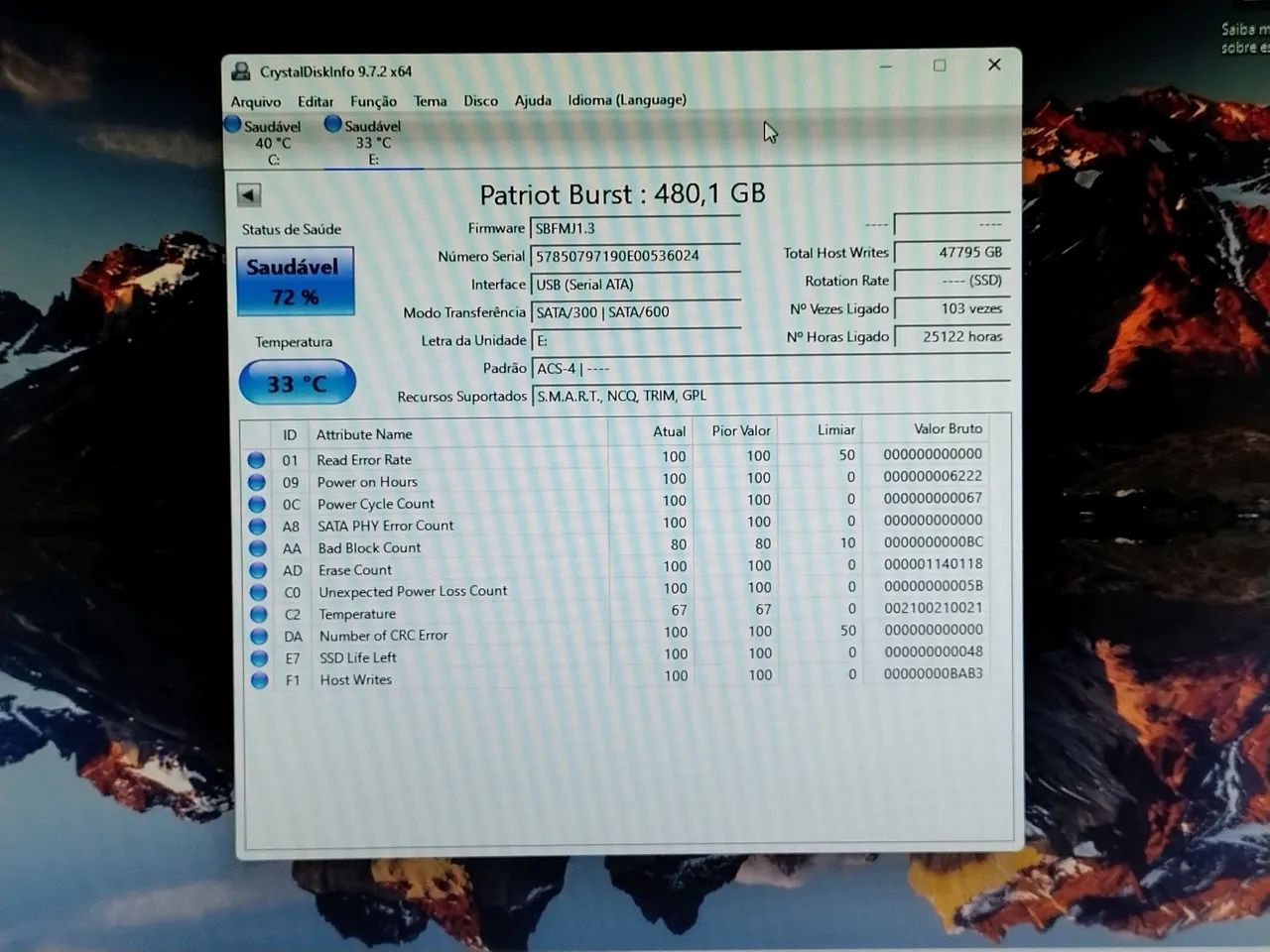Select the Host Writes row name
The width and height of the screenshot is (1270, 952).
pyautogui.click(x=356, y=680)
